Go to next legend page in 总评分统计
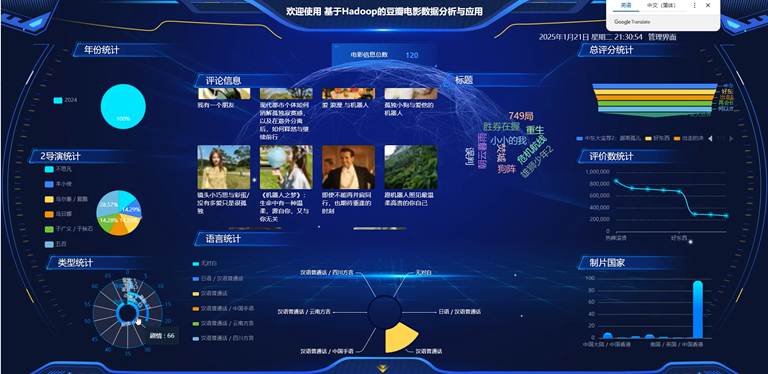Viewport: 768px width, 374px height. (x=731, y=139)
